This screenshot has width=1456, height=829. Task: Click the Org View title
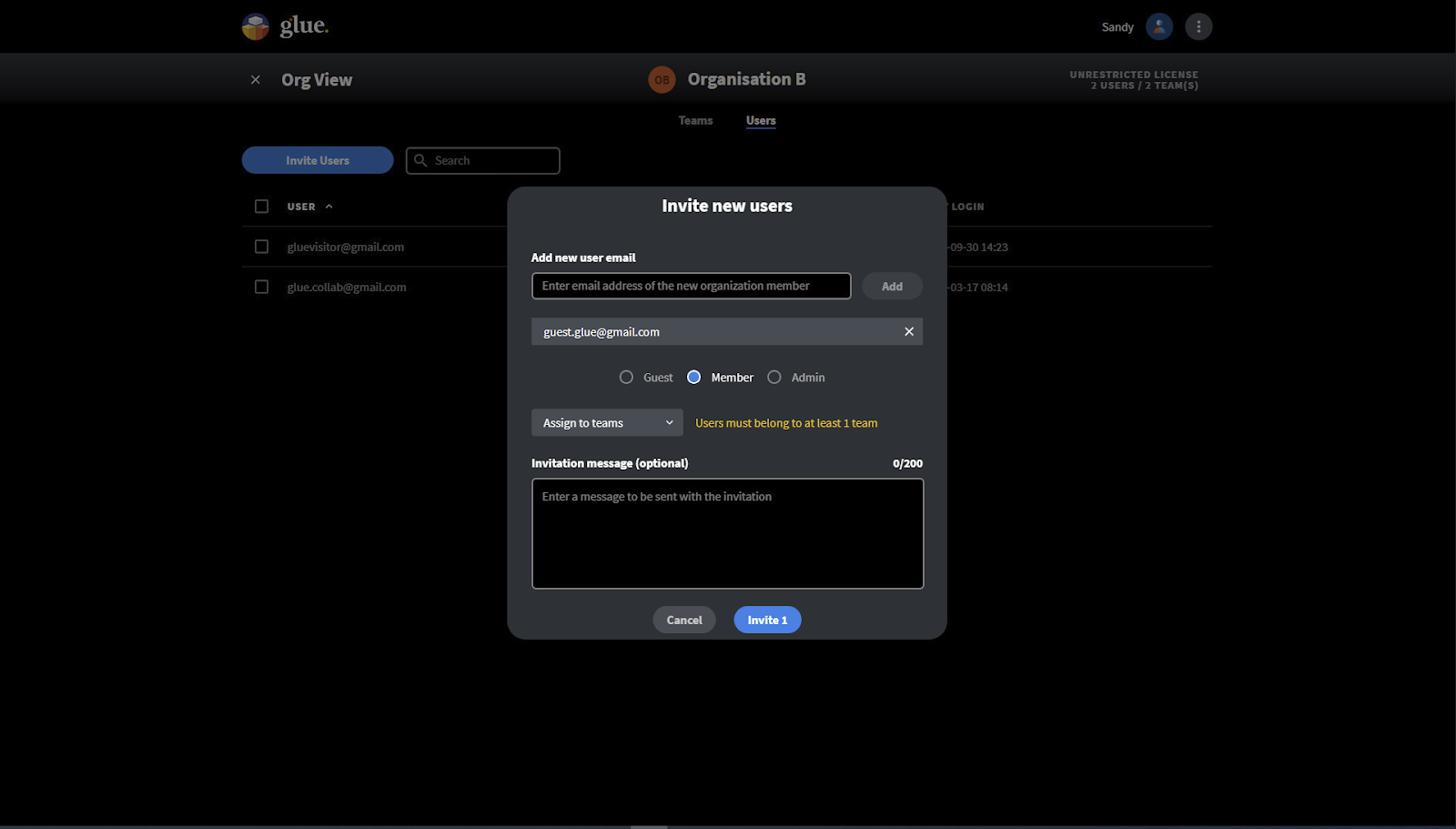317,80
